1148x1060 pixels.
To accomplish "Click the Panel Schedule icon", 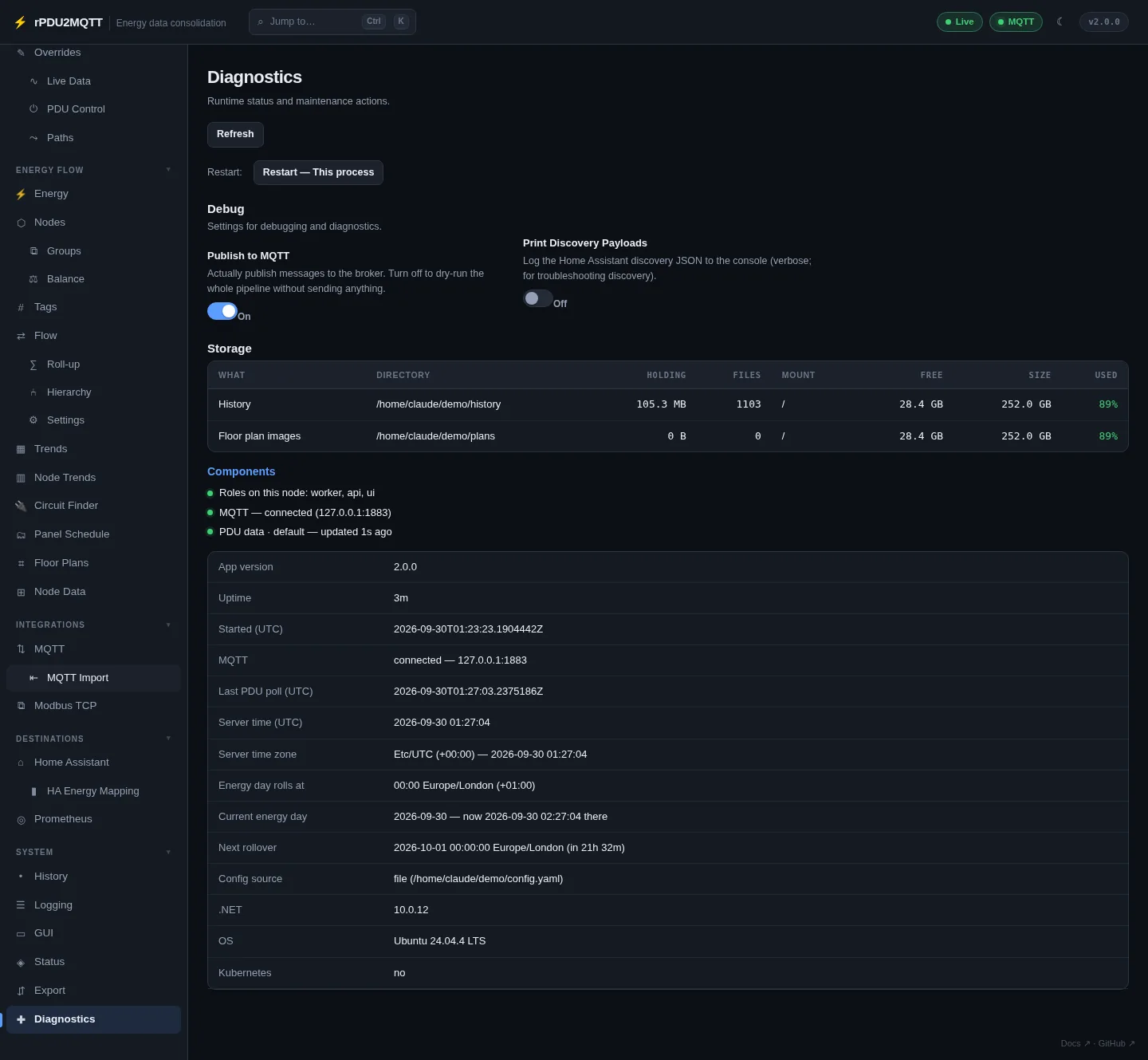I will pos(21,534).
